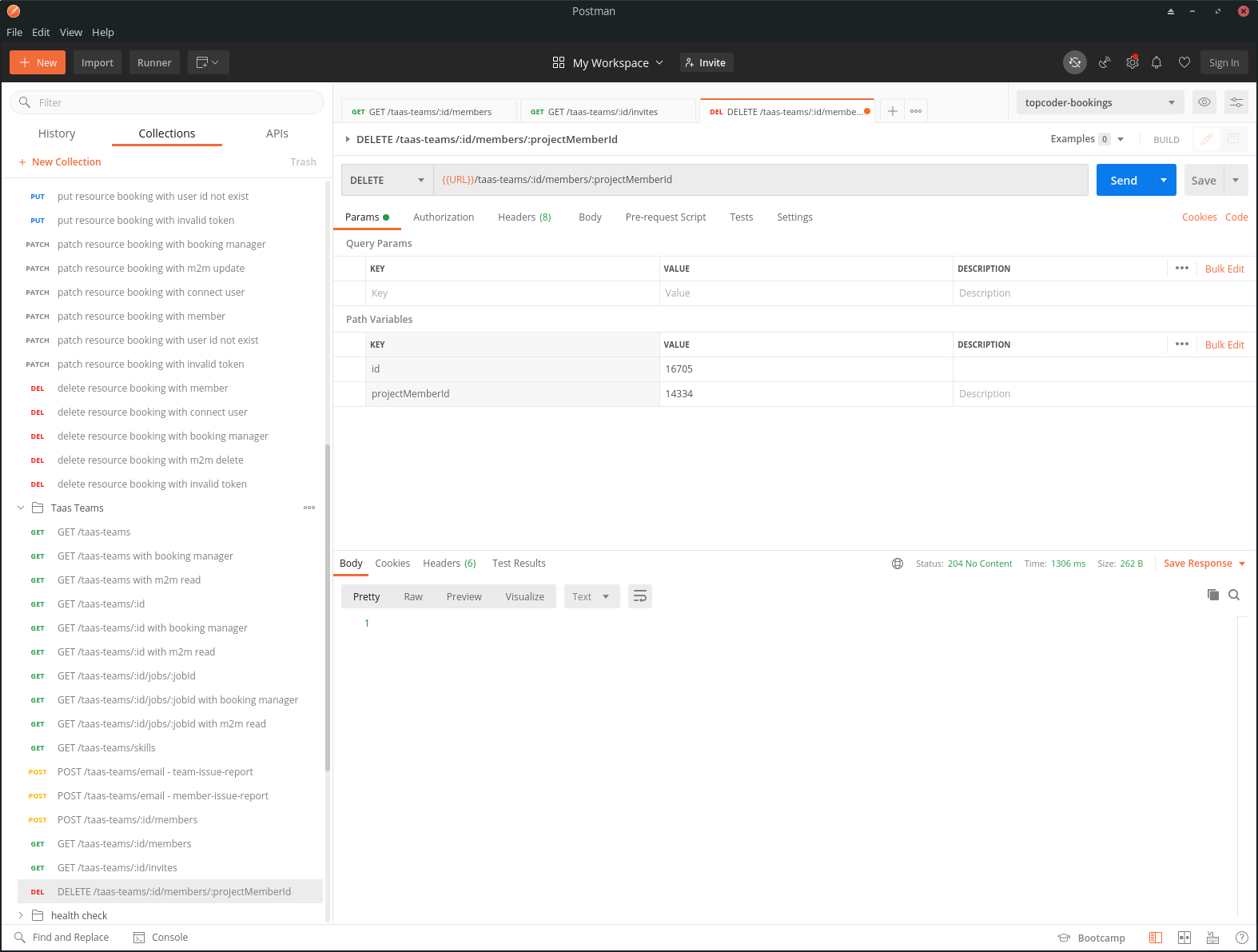Image resolution: width=1258 pixels, height=952 pixels.
Task: Open Query Params column options dots
Action: (1182, 269)
